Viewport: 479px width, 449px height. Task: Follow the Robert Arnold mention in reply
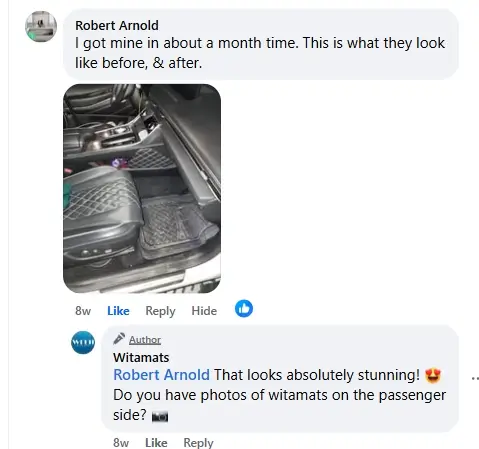[161, 375]
